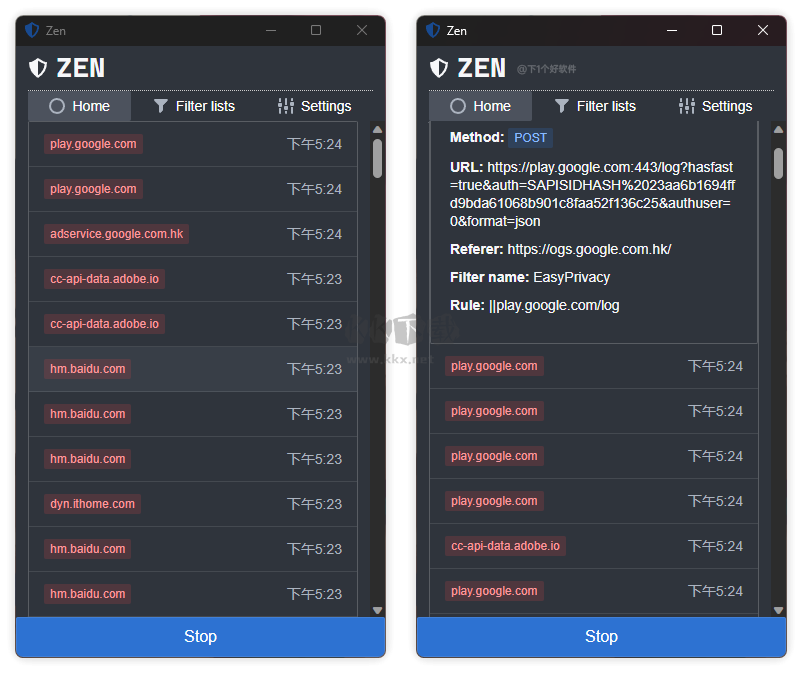
Task: Expand the dyn.ithome.com blocked request row
Action: click(x=193, y=504)
